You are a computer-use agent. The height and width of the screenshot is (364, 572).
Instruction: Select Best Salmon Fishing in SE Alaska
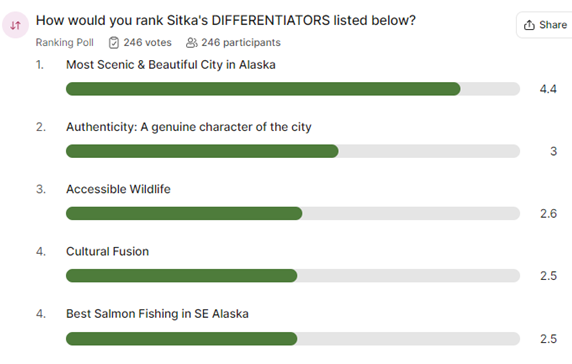157,314
